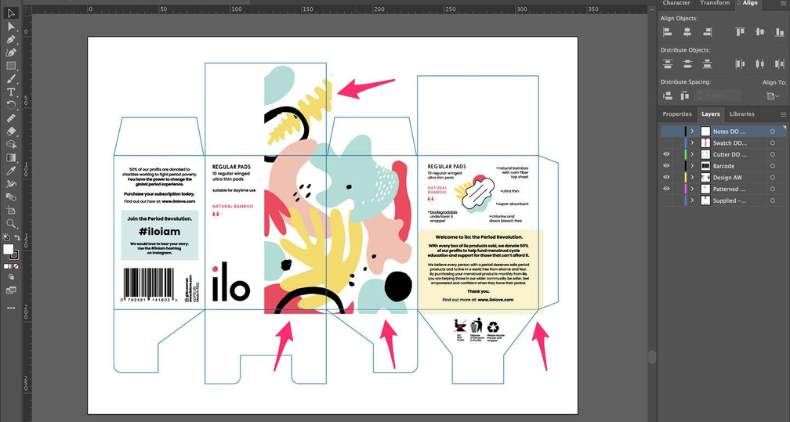This screenshot has height=422, width=790.
Task: Select the Selection tool (black arrow)
Action: 11,13
